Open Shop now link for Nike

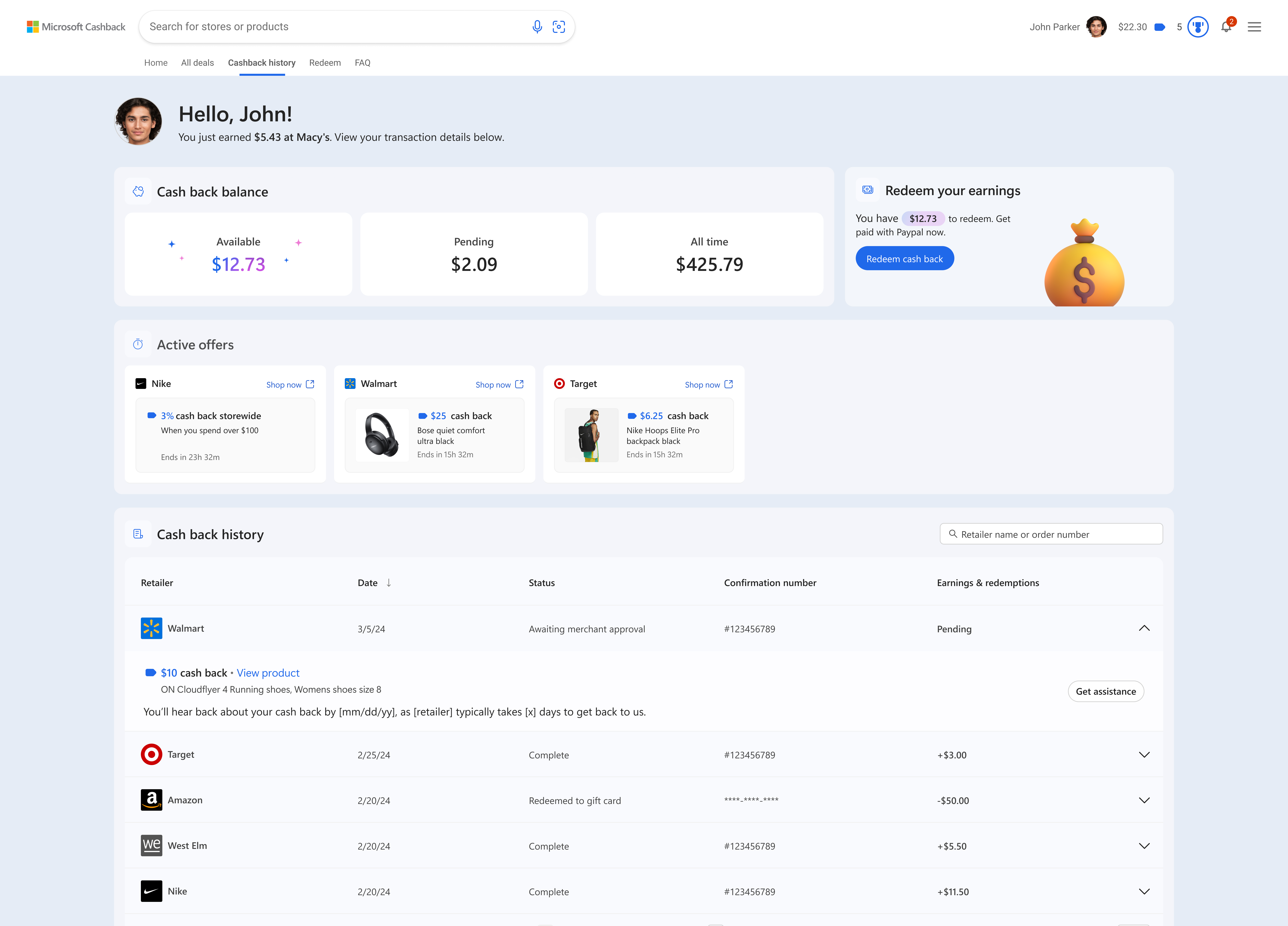290,384
